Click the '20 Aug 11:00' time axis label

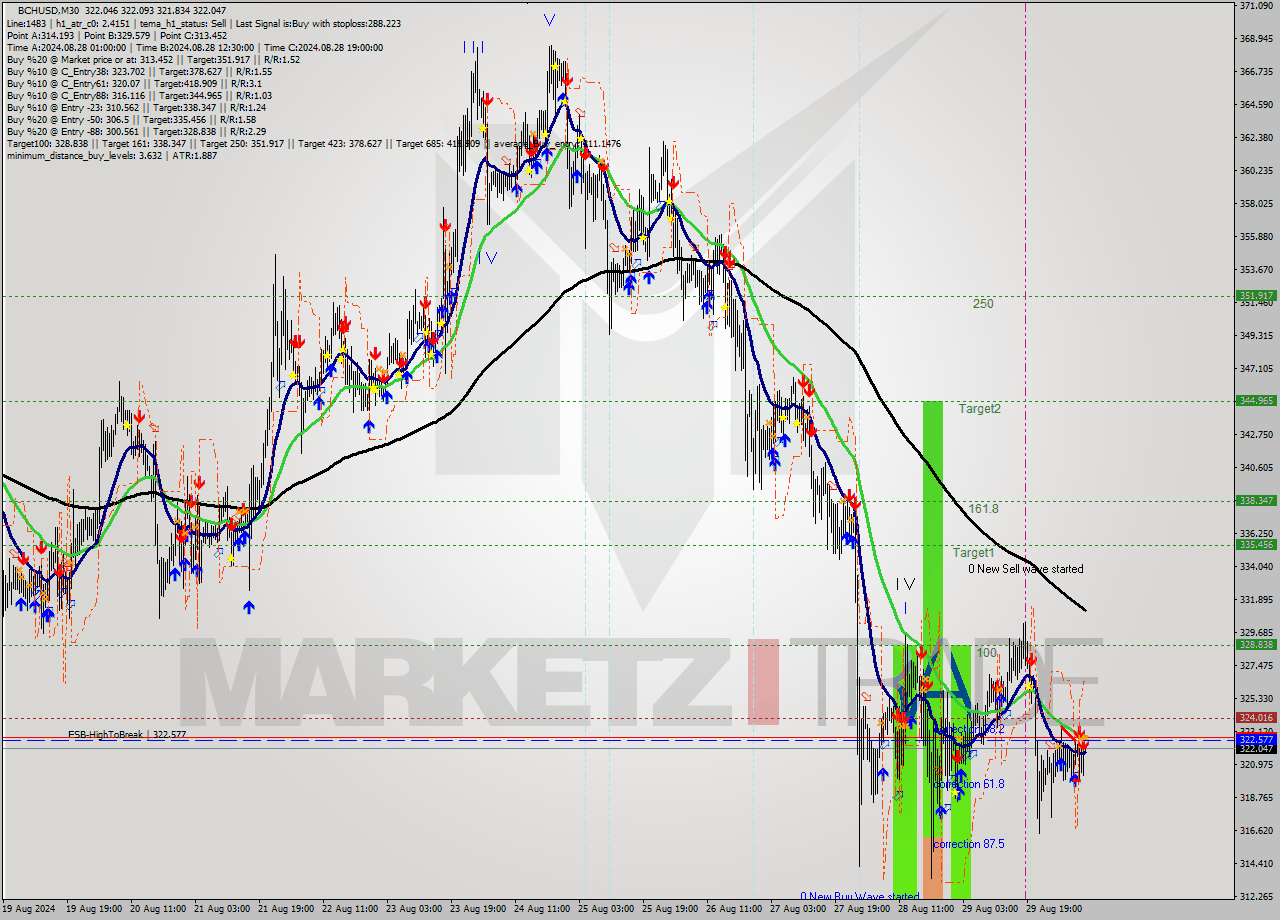click(157, 910)
